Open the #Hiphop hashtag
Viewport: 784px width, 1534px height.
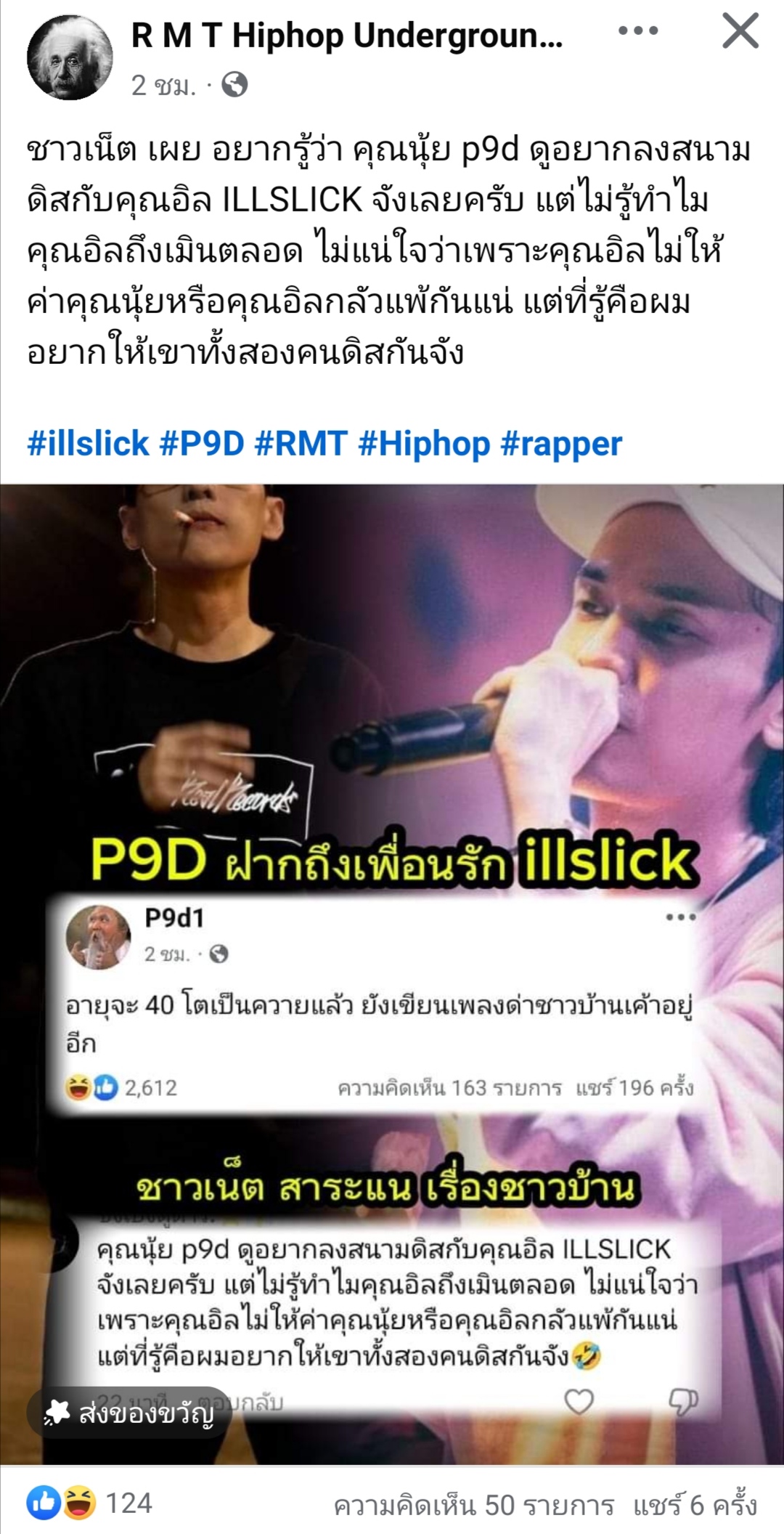(424, 444)
